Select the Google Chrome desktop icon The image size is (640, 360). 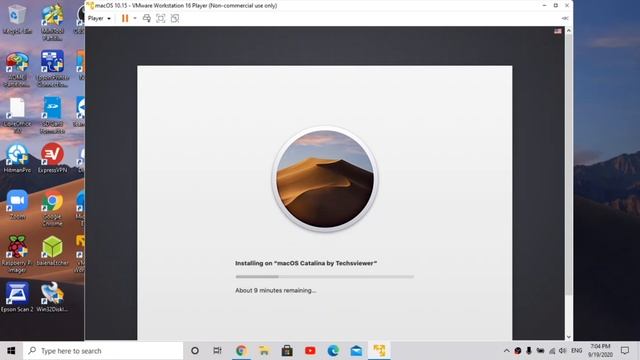(x=52, y=208)
